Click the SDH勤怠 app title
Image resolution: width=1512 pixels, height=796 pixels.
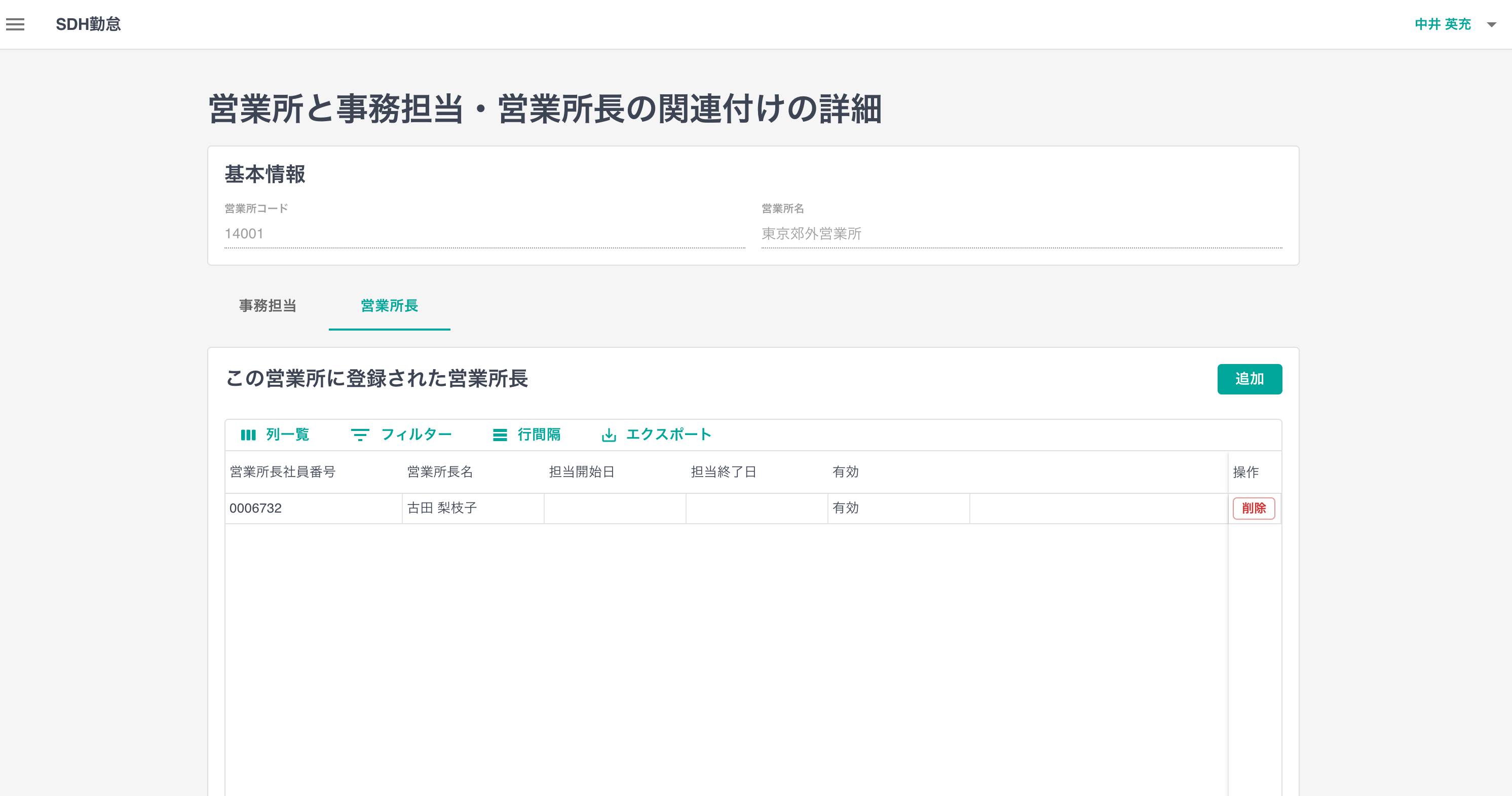(88, 24)
